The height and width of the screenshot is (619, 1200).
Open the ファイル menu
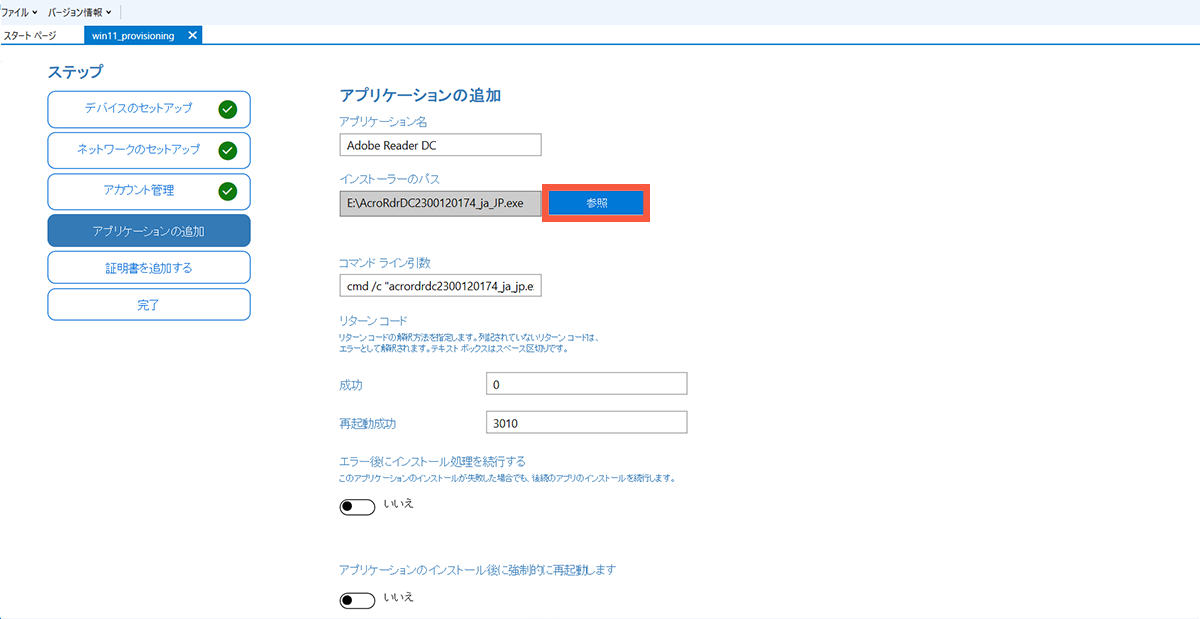(x=15, y=13)
